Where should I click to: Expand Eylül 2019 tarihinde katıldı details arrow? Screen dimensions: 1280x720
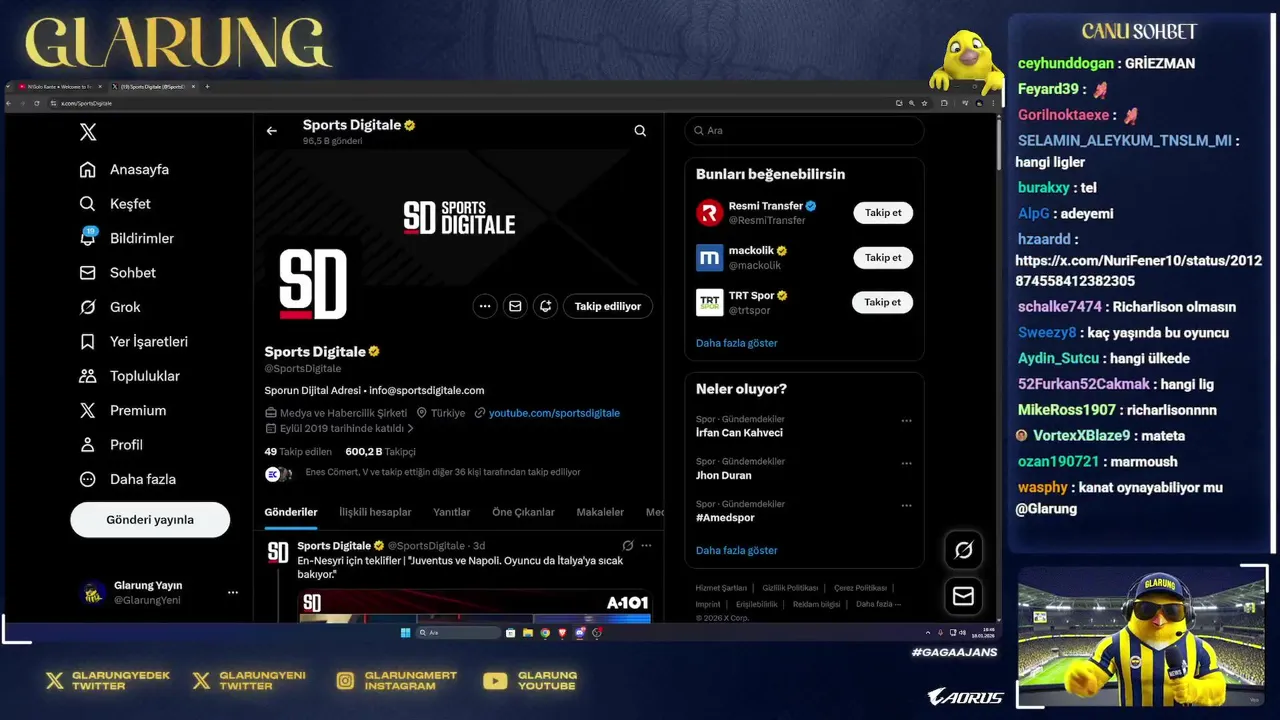pos(410,428)
